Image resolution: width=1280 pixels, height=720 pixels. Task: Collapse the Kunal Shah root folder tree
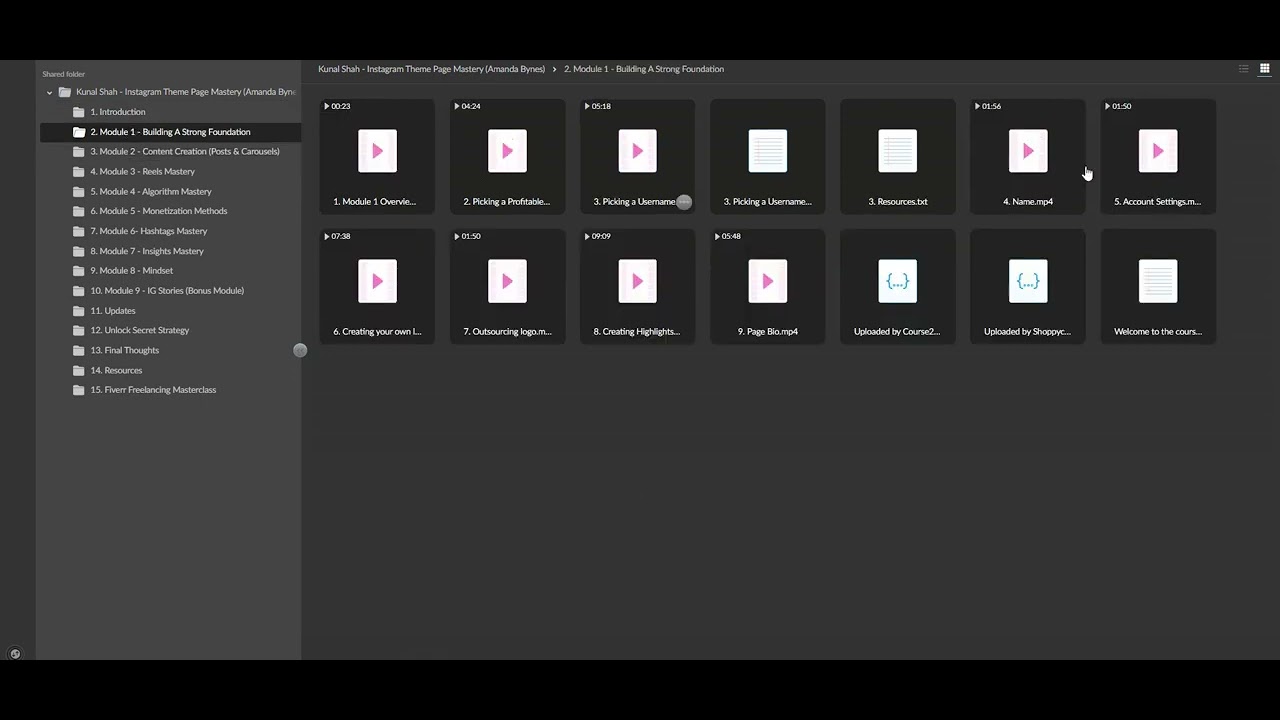click(49, 92)
